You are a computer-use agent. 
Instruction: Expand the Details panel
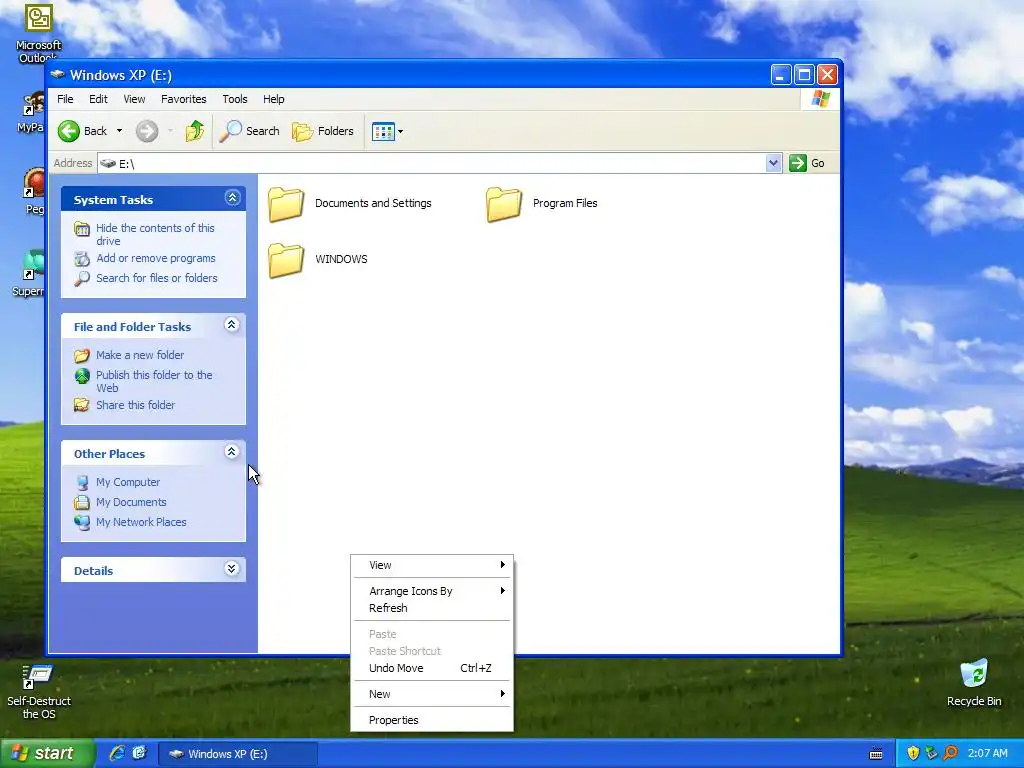click(231, 568)
